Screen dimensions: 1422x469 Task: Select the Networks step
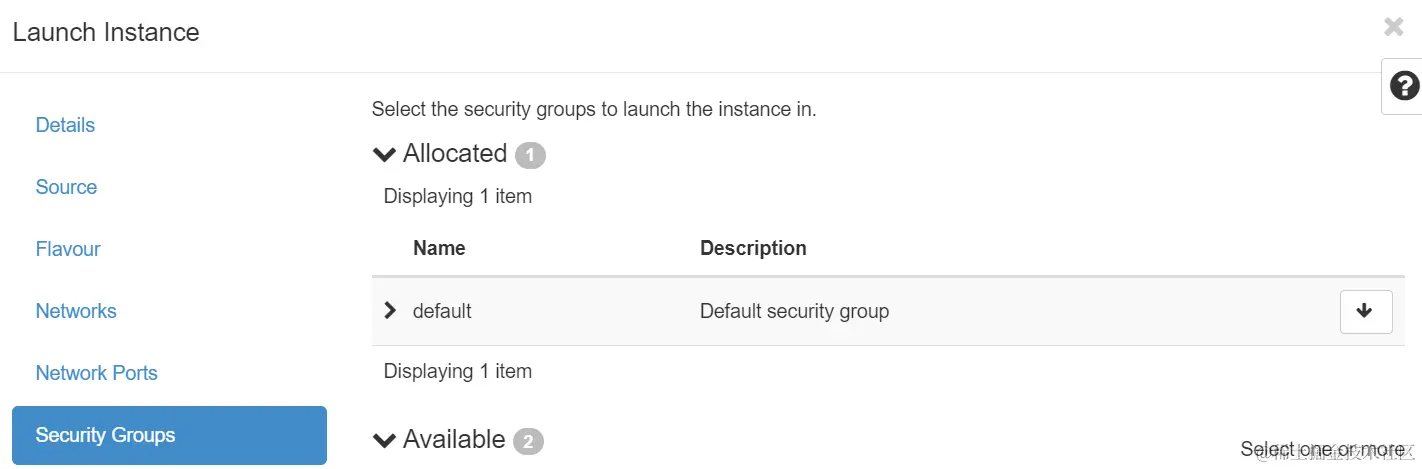tap(76, 311)
